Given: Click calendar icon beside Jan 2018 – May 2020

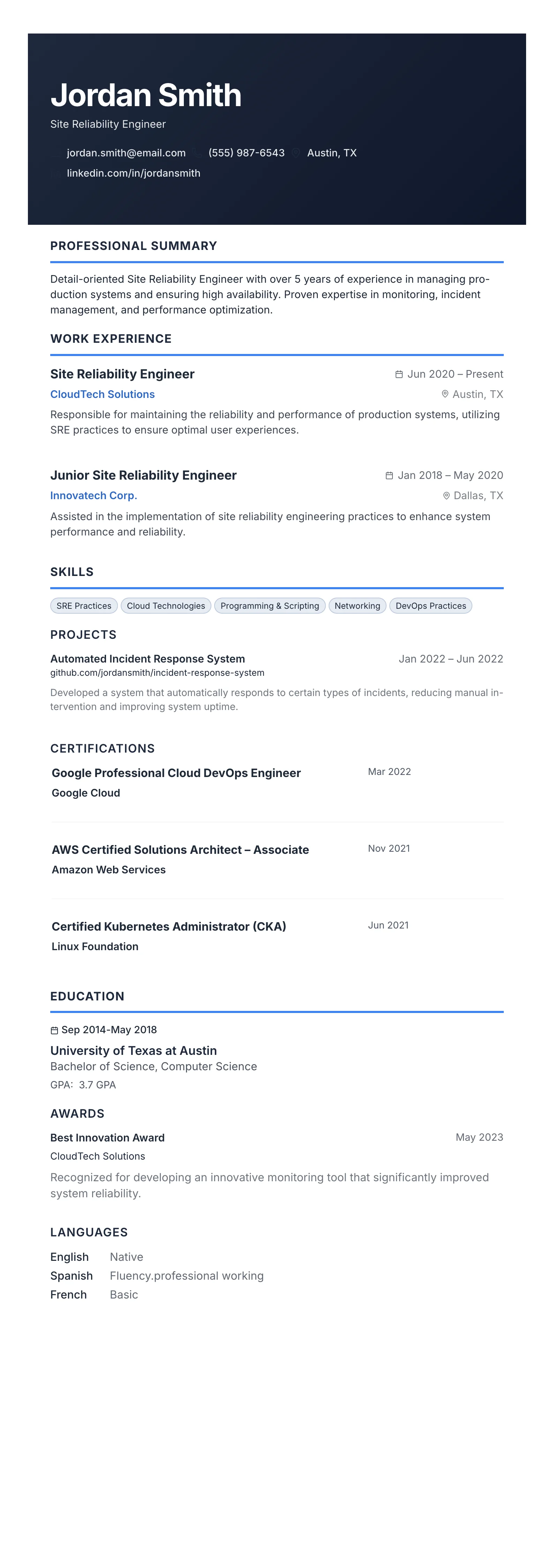Looking at the screenshot, I should 389,475.
